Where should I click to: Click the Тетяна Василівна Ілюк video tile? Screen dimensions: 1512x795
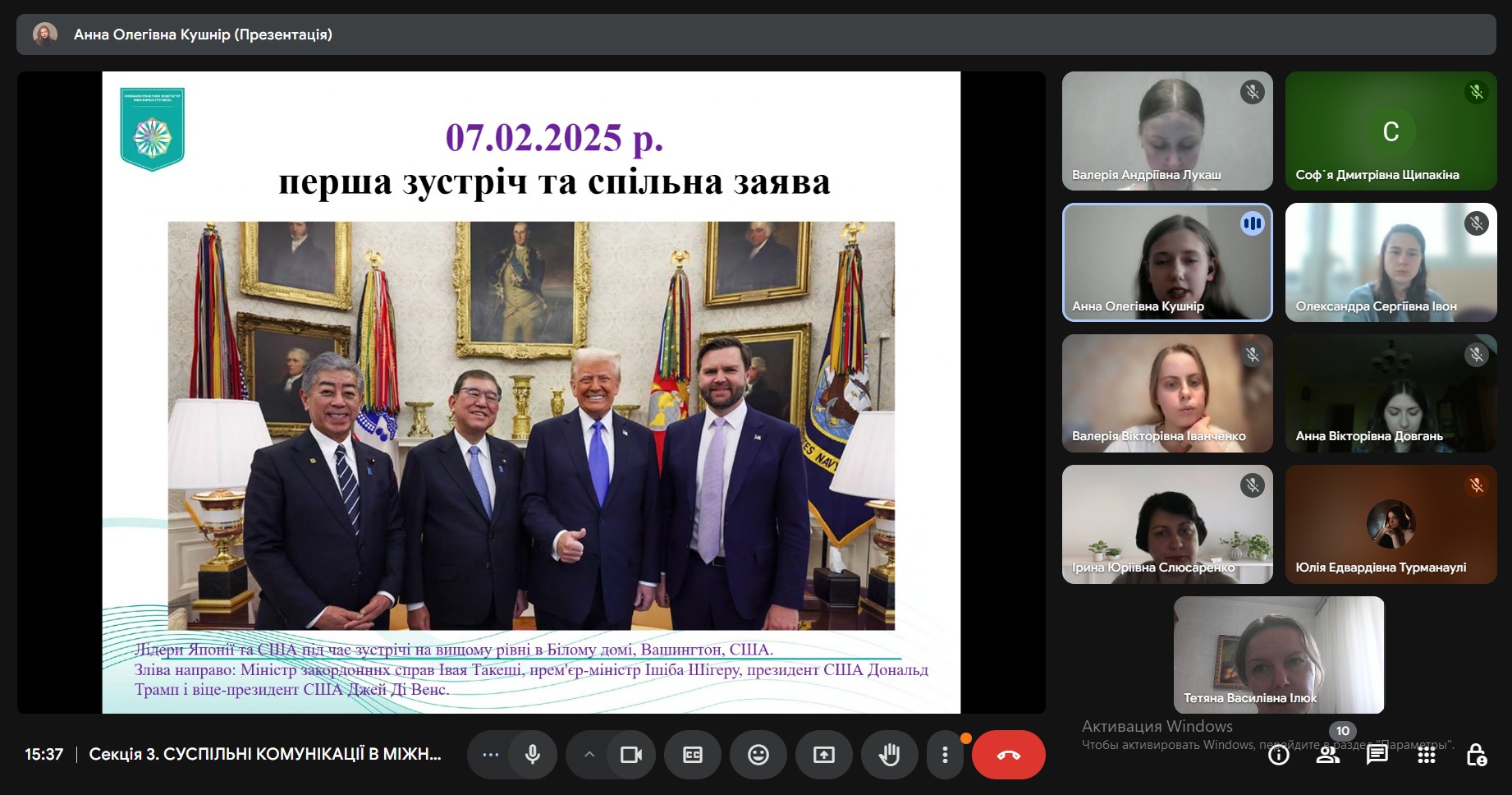(x=1278, y=655)
